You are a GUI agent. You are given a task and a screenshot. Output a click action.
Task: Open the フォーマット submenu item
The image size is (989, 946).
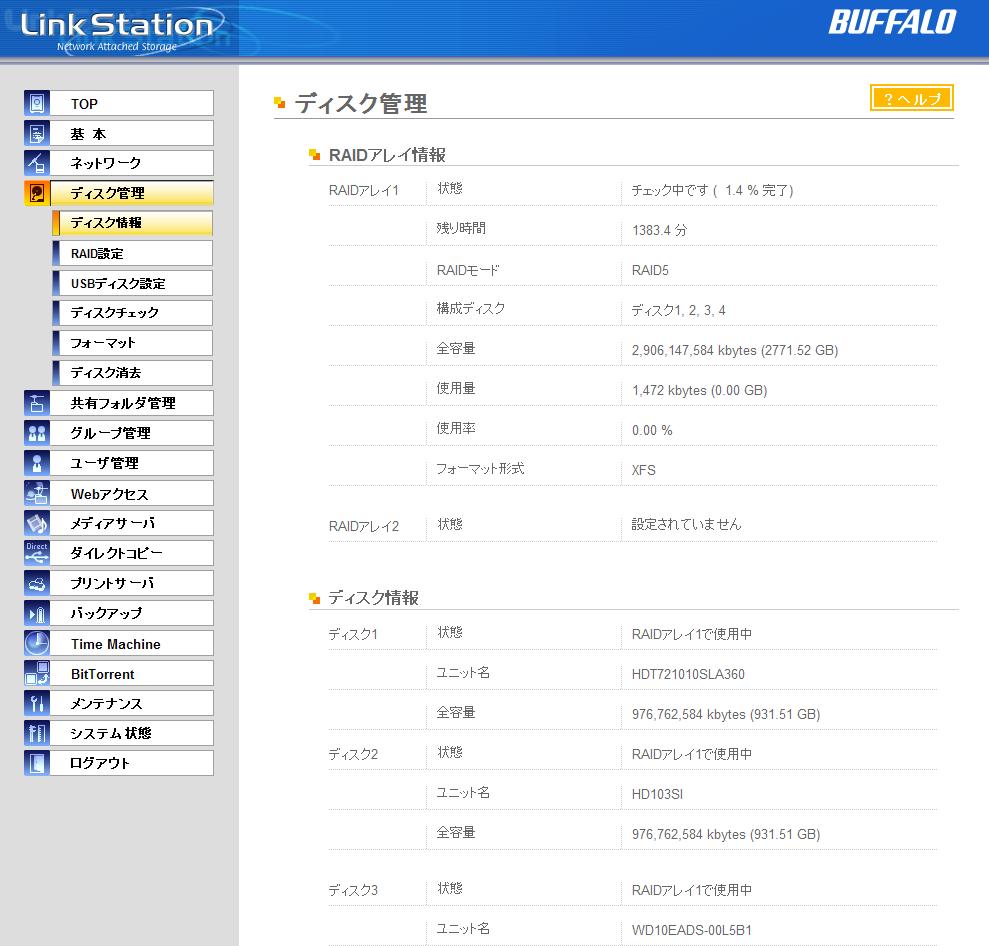pos(132,343)
